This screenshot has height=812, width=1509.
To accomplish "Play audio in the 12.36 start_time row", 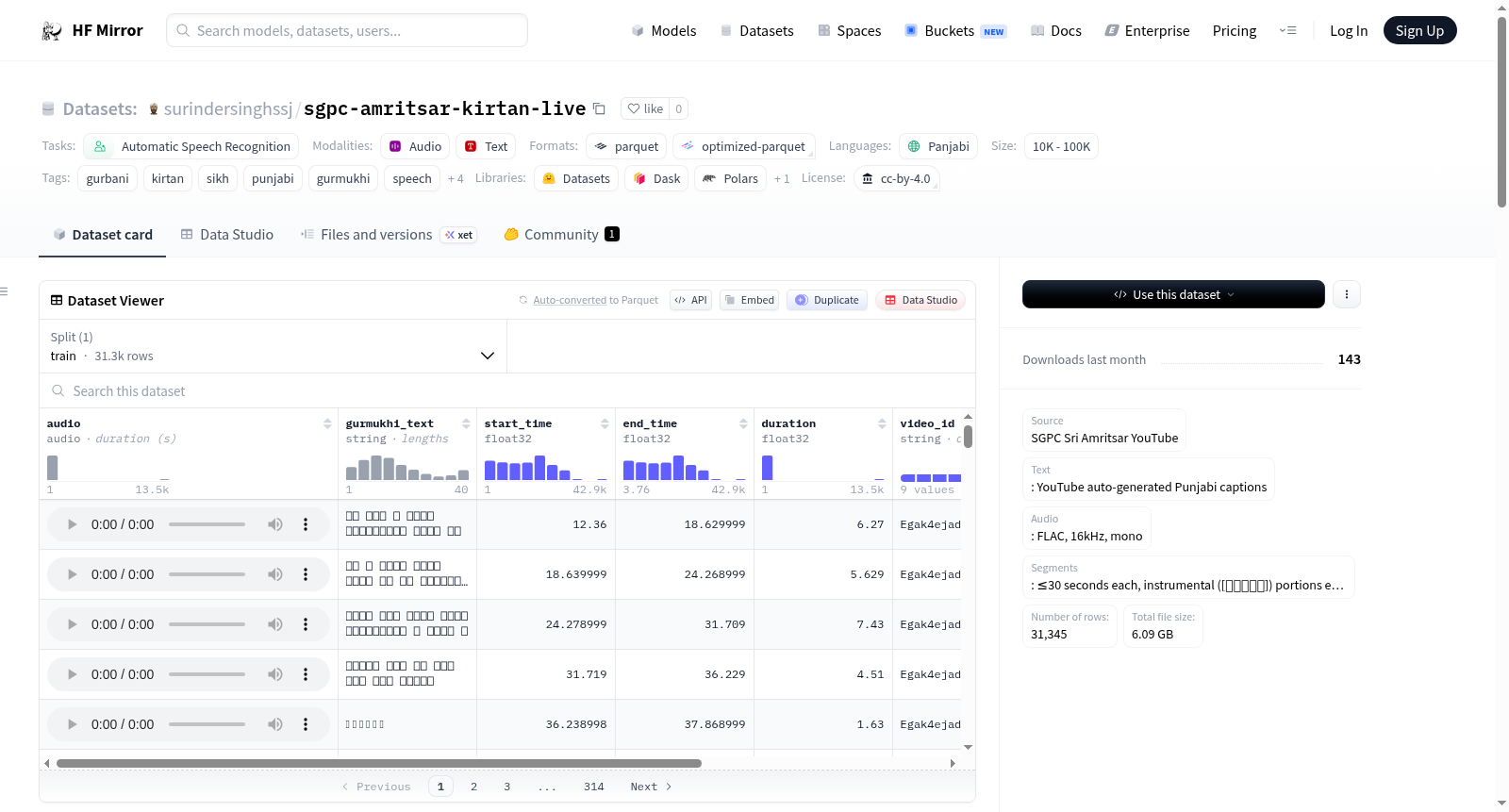I will [72, 524].
